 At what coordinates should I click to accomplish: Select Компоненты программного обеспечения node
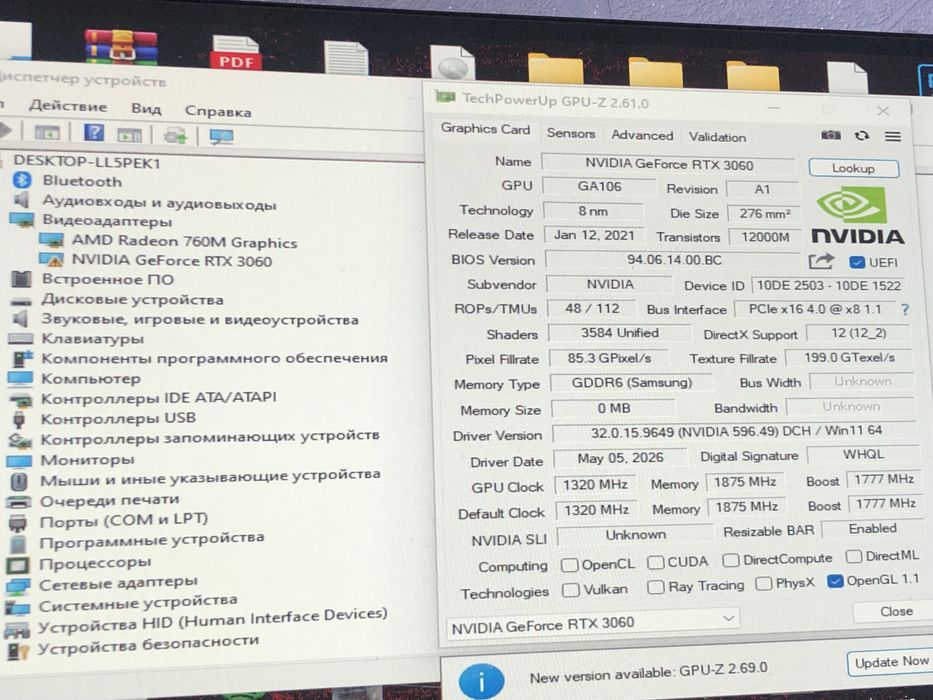[x=214, y=358]
